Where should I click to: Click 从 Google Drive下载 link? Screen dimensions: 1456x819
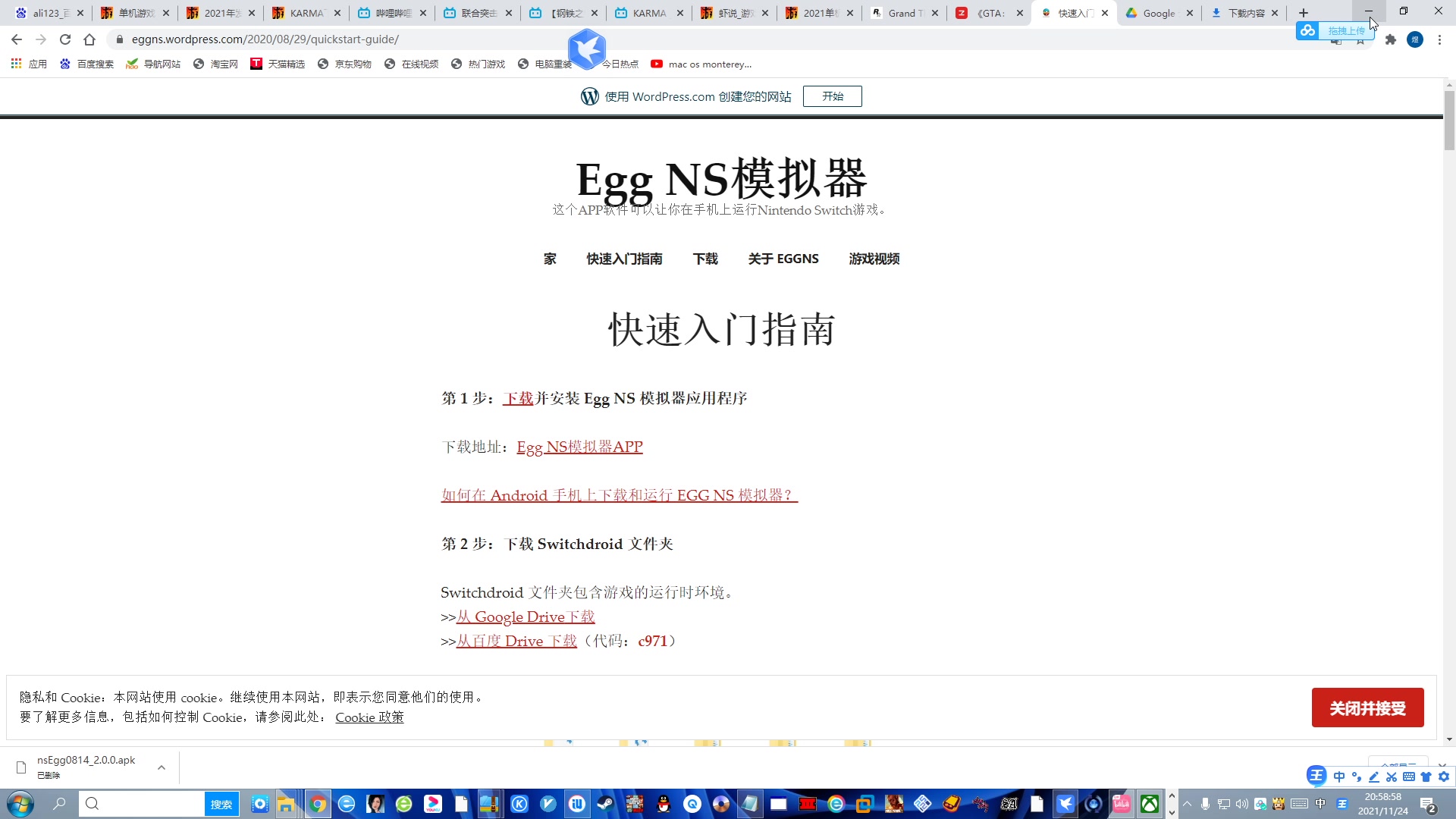pyautogui.click(x=526, y=617)
